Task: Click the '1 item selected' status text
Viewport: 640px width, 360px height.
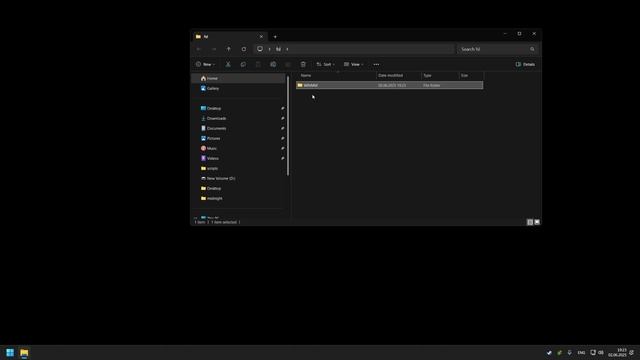Action: (224, 222)
